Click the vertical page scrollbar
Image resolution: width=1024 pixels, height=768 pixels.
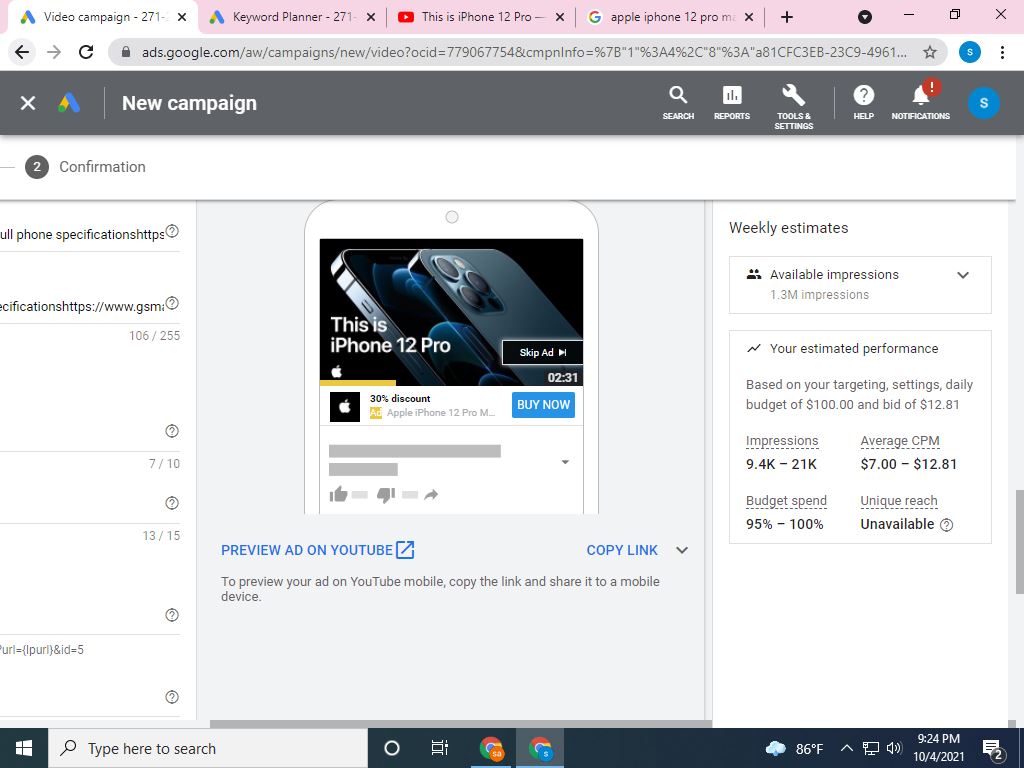[1019, 542]
